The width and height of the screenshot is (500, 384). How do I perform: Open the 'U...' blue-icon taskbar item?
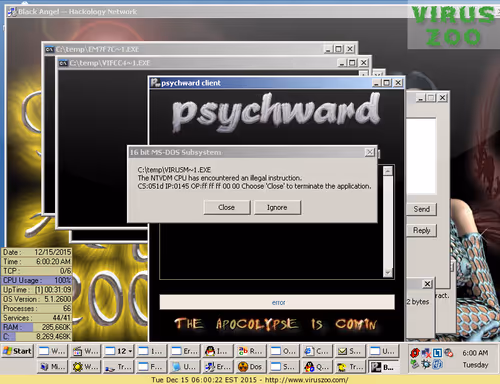pyautogui.click(x=184, y=367)
